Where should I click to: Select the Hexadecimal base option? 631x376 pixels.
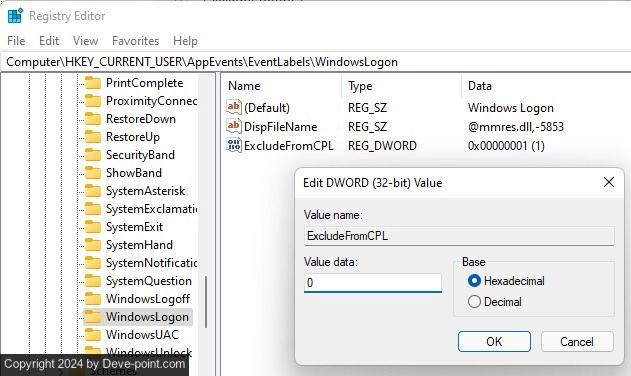click(506, 281)
